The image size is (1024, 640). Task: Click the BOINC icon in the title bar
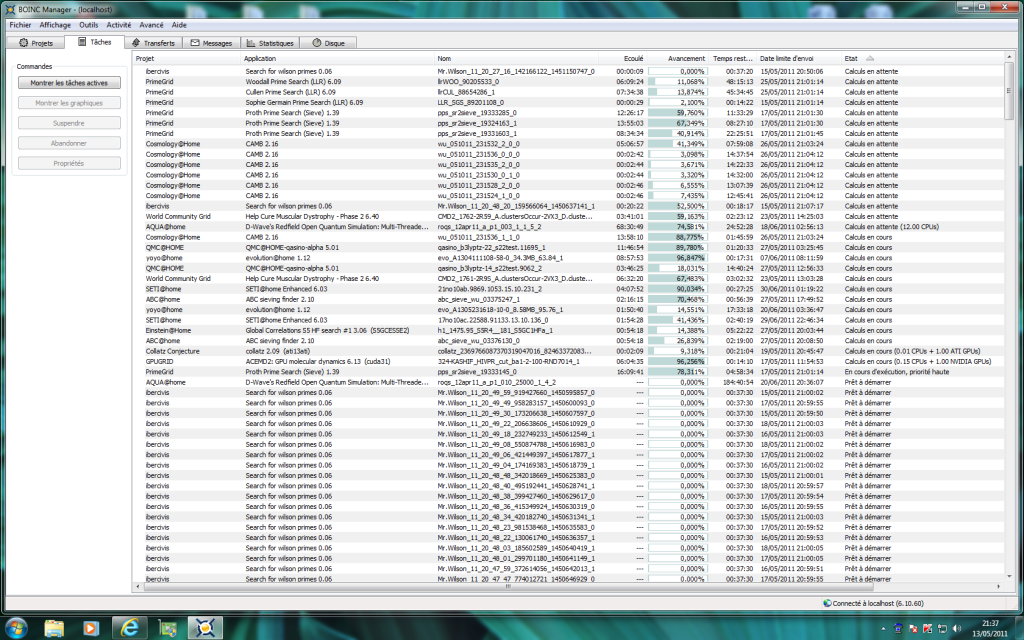pyautogui.click(x=10, y=9)
